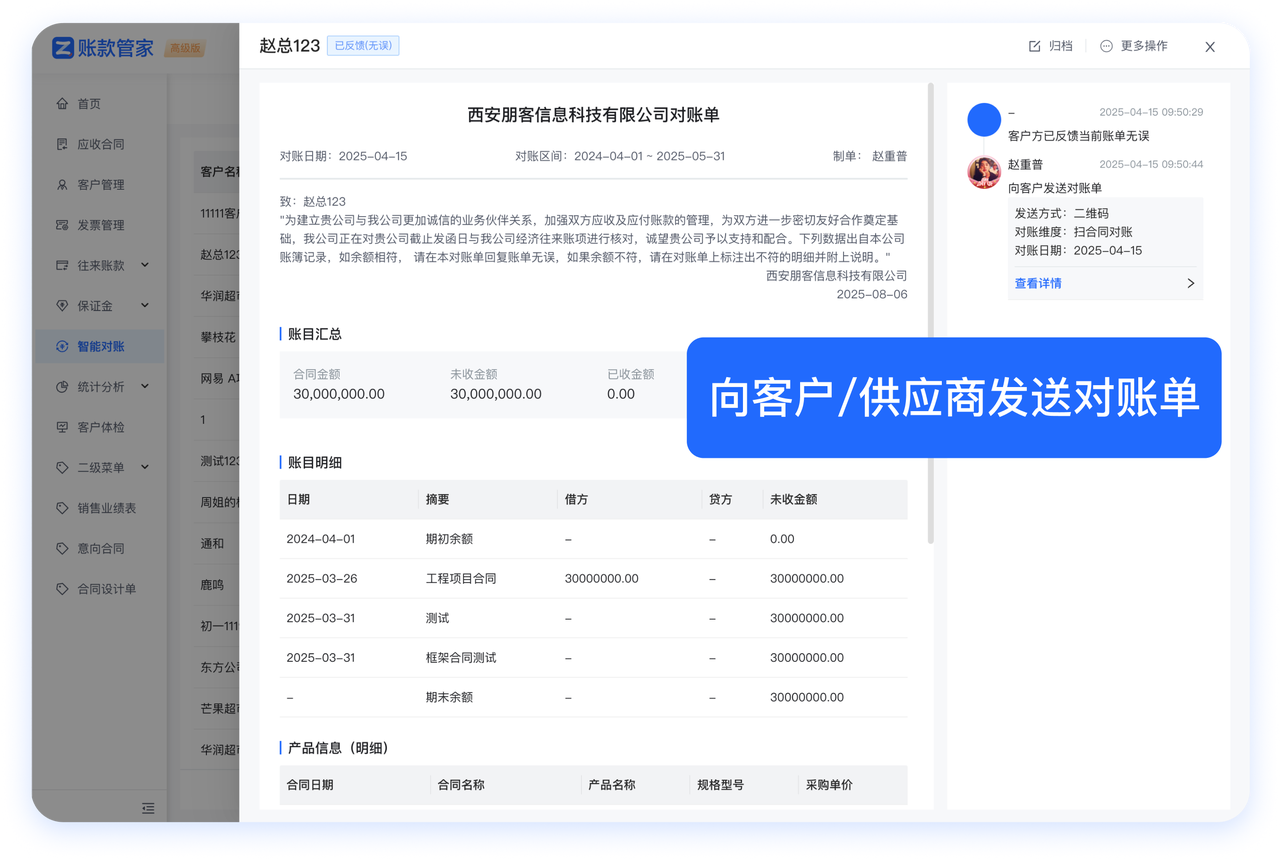This screenshot has width=1280, height=860.
Task: Click the 应收合同 sidebar icon
Action: (62, 144)
